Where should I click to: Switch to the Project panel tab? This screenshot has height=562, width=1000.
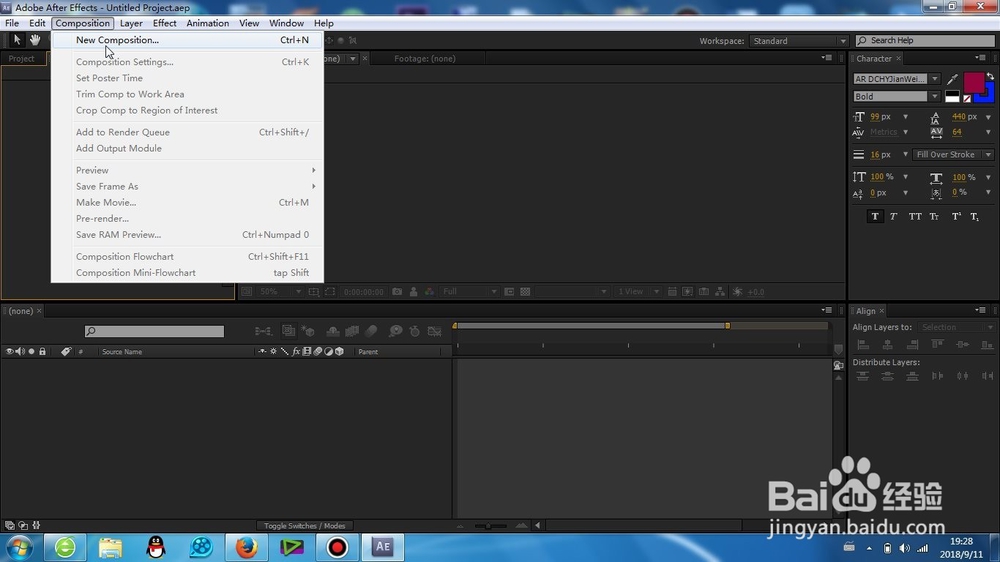(21, 58)
